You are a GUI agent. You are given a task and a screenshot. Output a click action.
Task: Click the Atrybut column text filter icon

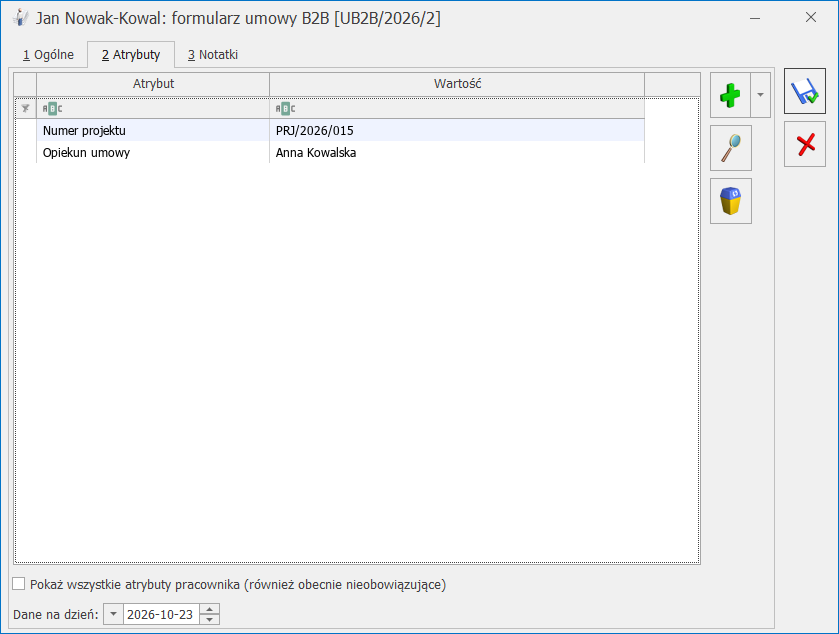[x=52, y=109]
